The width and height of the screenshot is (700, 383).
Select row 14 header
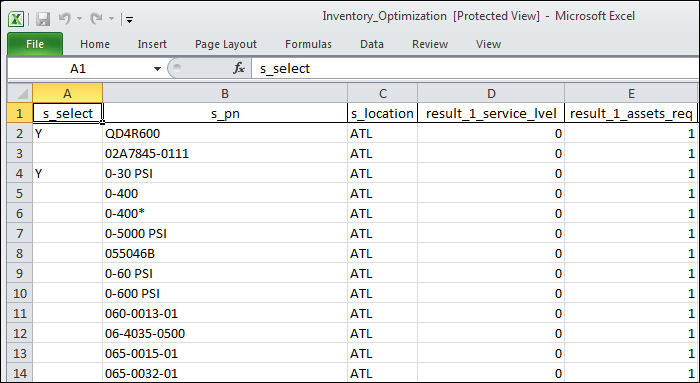click(20, 373)
